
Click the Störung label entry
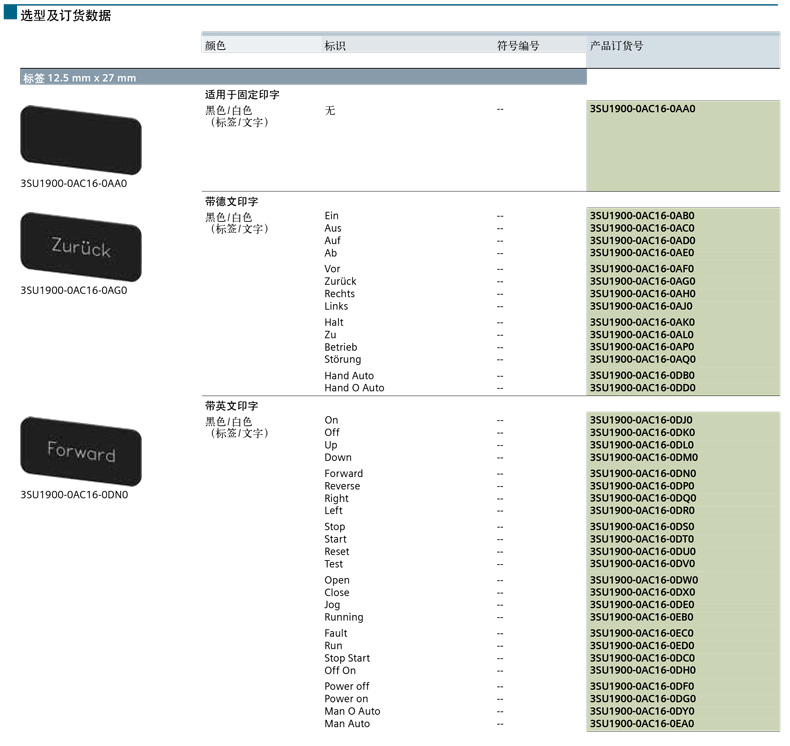(x=343, y=360)
